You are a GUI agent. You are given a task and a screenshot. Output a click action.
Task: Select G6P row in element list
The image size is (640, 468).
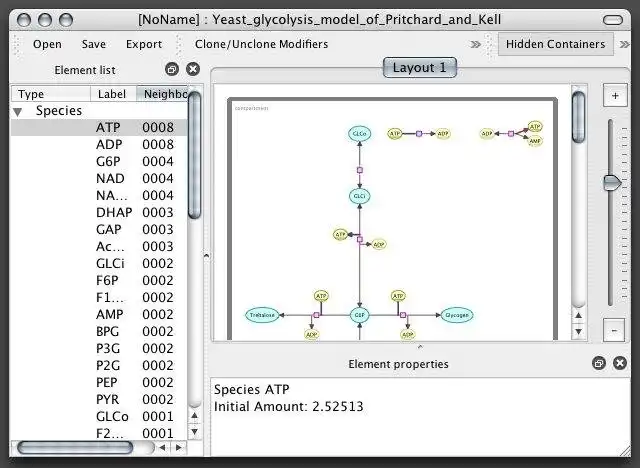[x=99, y=162]
